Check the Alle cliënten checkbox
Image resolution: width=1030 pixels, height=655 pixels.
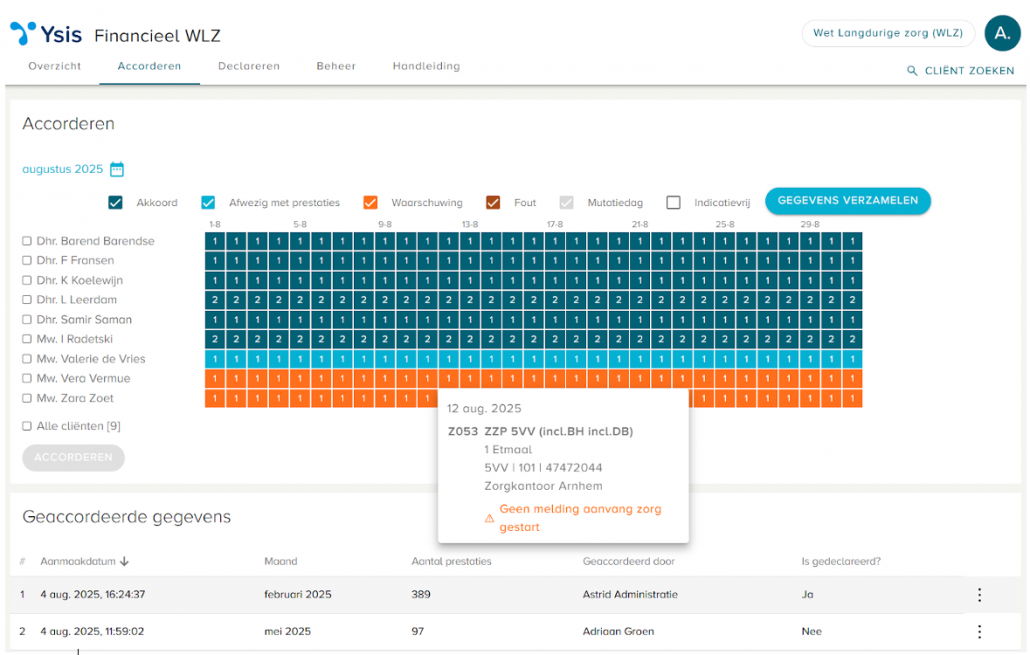[x=27, y=426]
